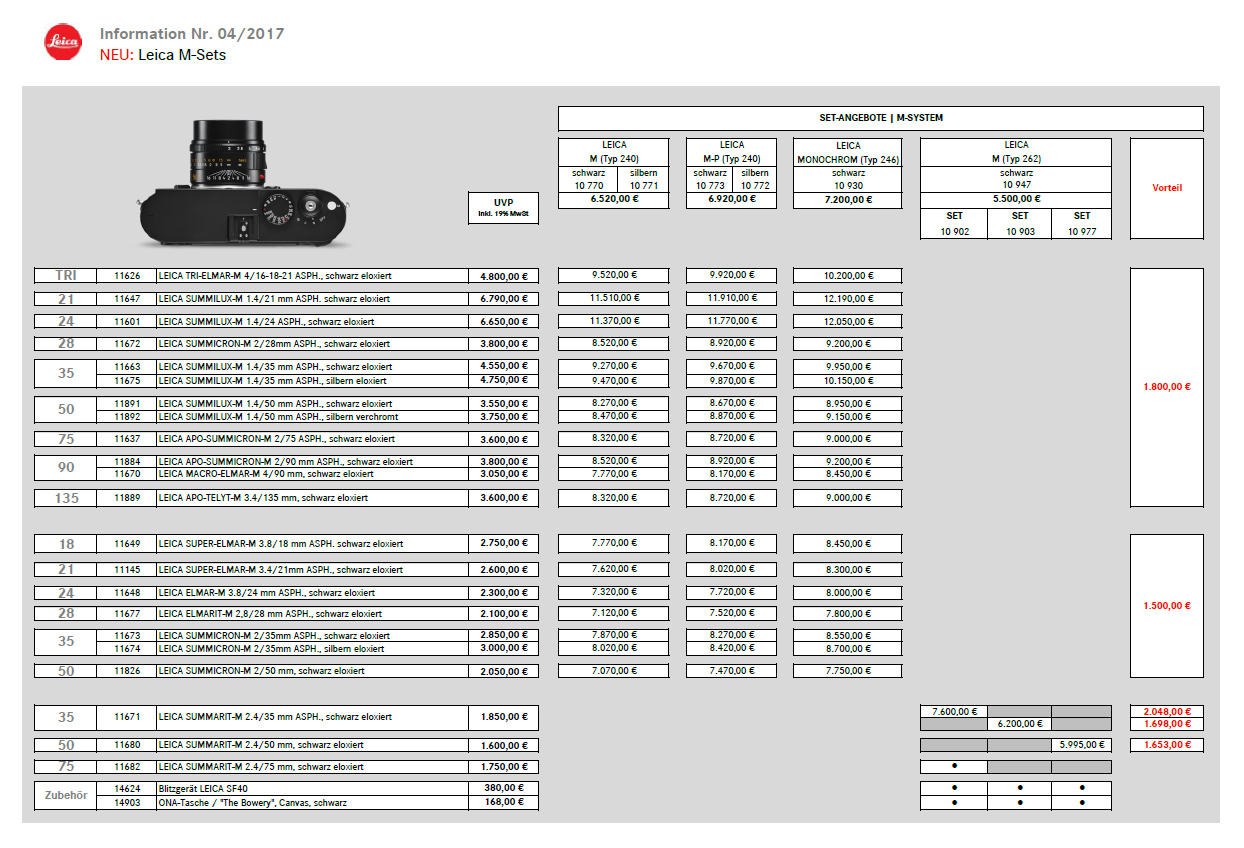Click accessory price '168,00 €'
This screenshot has width=1244, height=848.
pyautogui.click(x=503, y=802)
